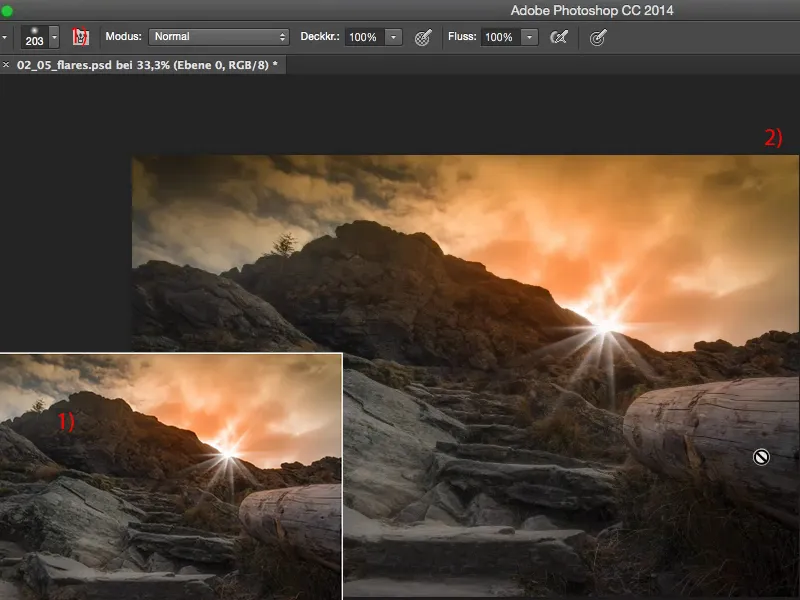Click the red "2)" label
This screenshot has width=800, height=600.
click(773, 139)
